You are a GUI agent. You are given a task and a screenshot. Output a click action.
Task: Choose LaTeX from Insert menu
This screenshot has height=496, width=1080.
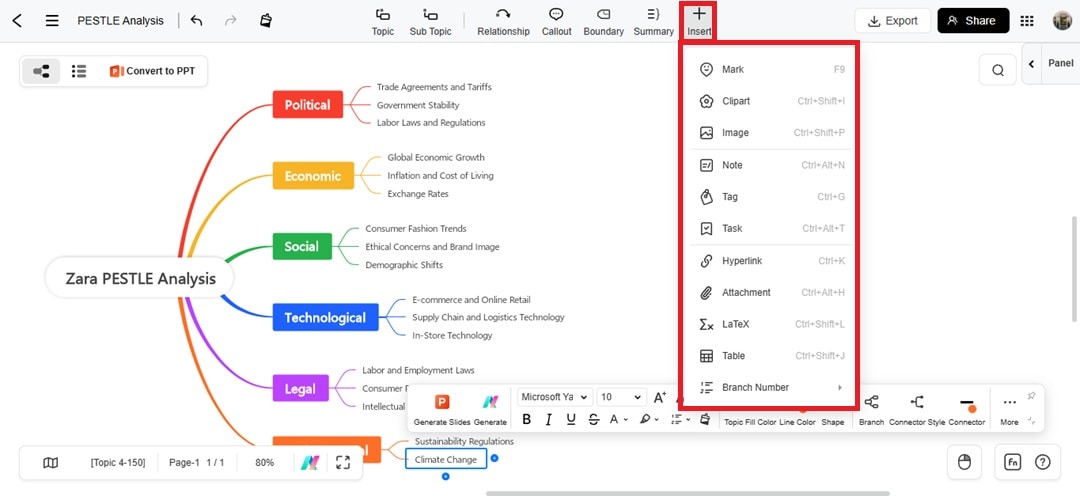click(771, 324)
